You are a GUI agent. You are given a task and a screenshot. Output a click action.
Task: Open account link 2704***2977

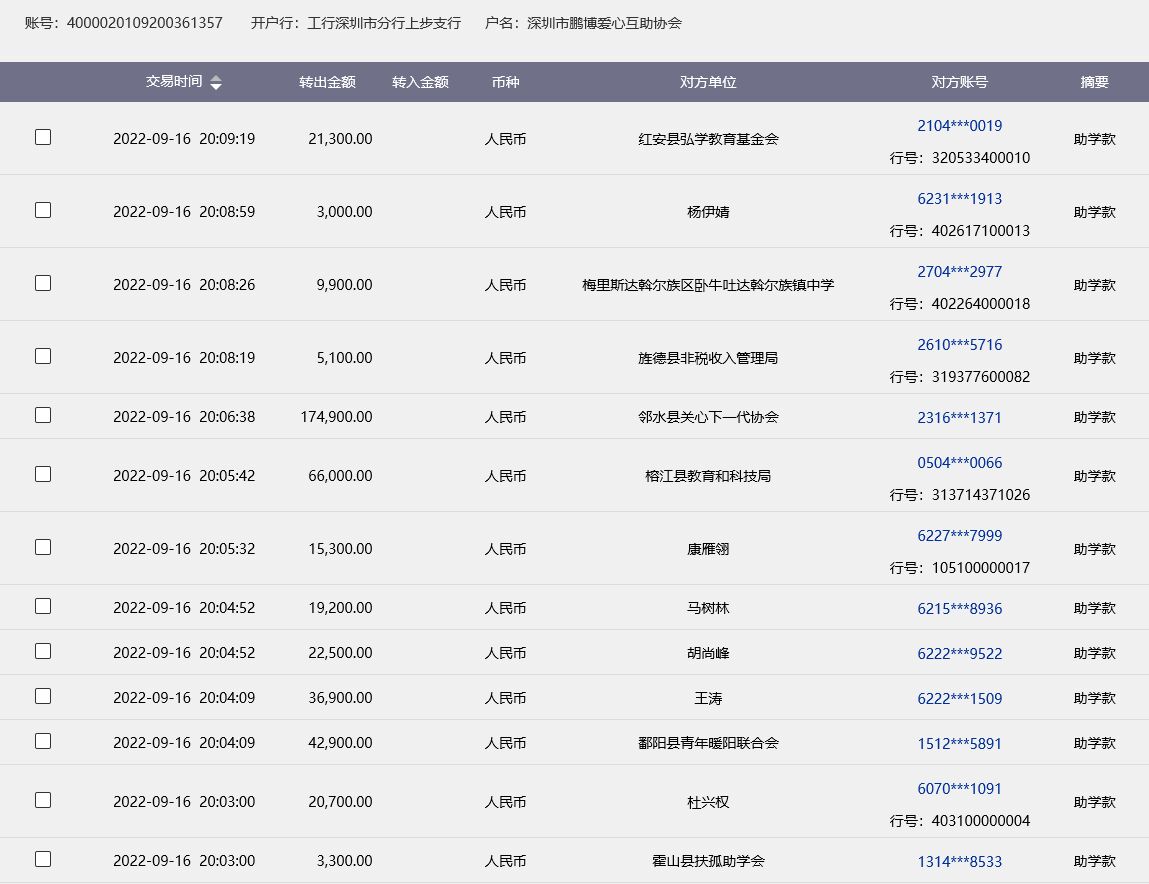point(959,272)
